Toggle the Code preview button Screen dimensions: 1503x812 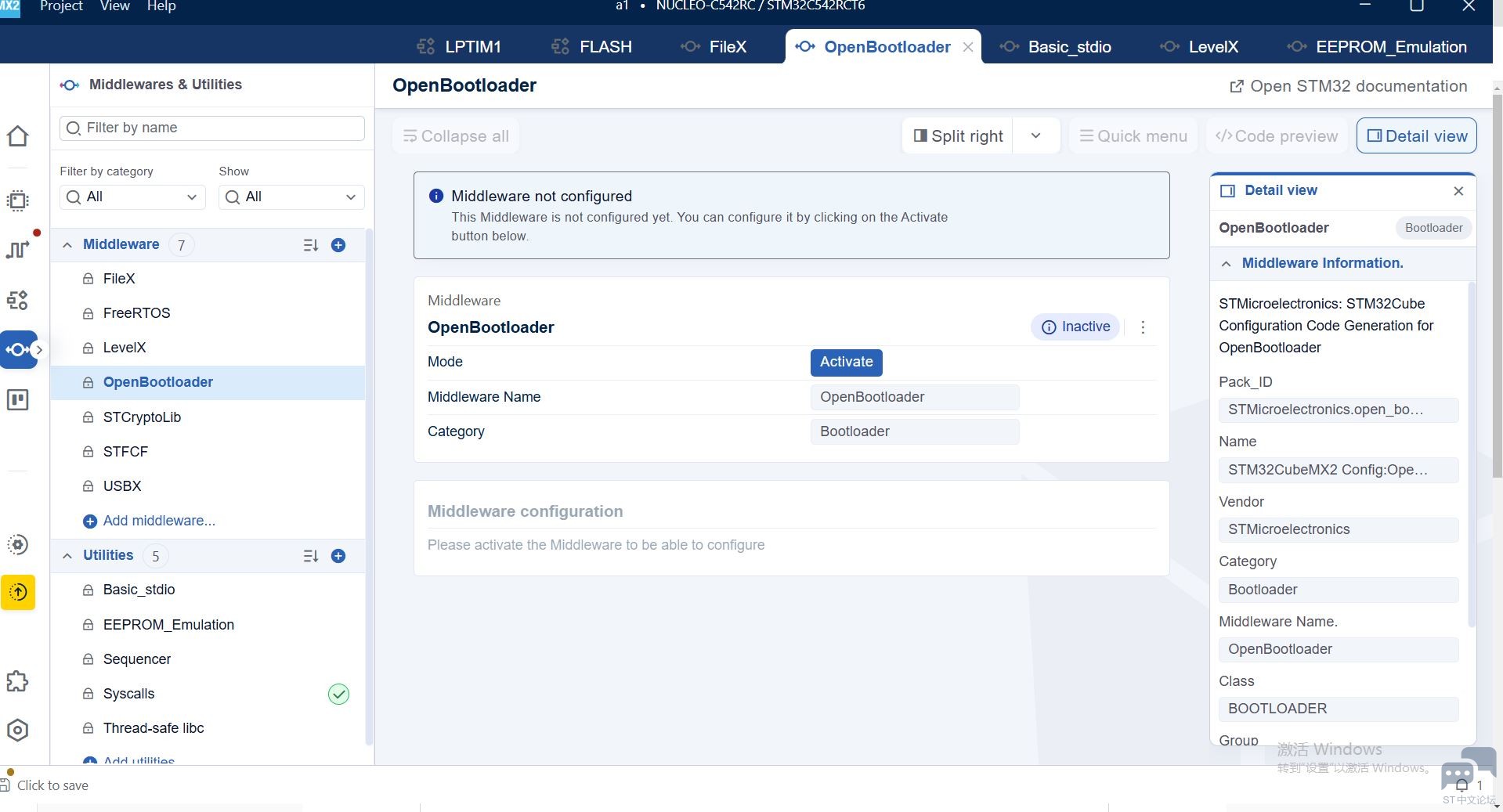[x=1277, y=136]
